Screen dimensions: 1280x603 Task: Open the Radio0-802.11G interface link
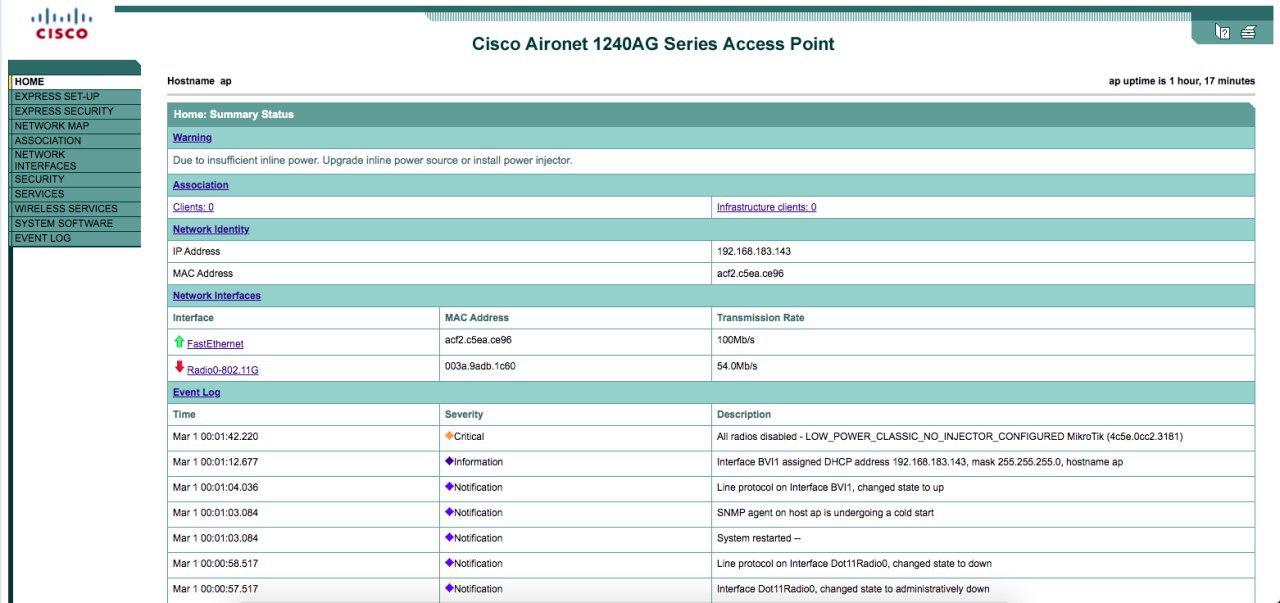point(222,370)
